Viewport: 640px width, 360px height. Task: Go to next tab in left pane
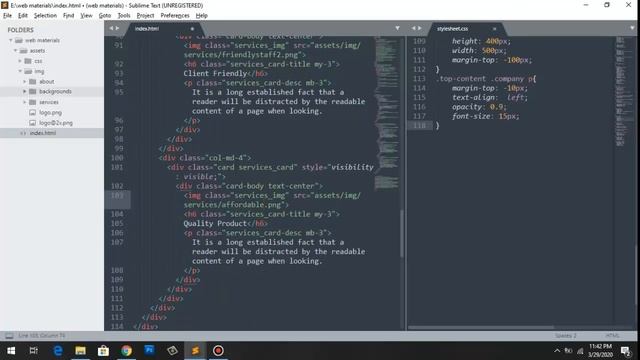tap(117, 28)
